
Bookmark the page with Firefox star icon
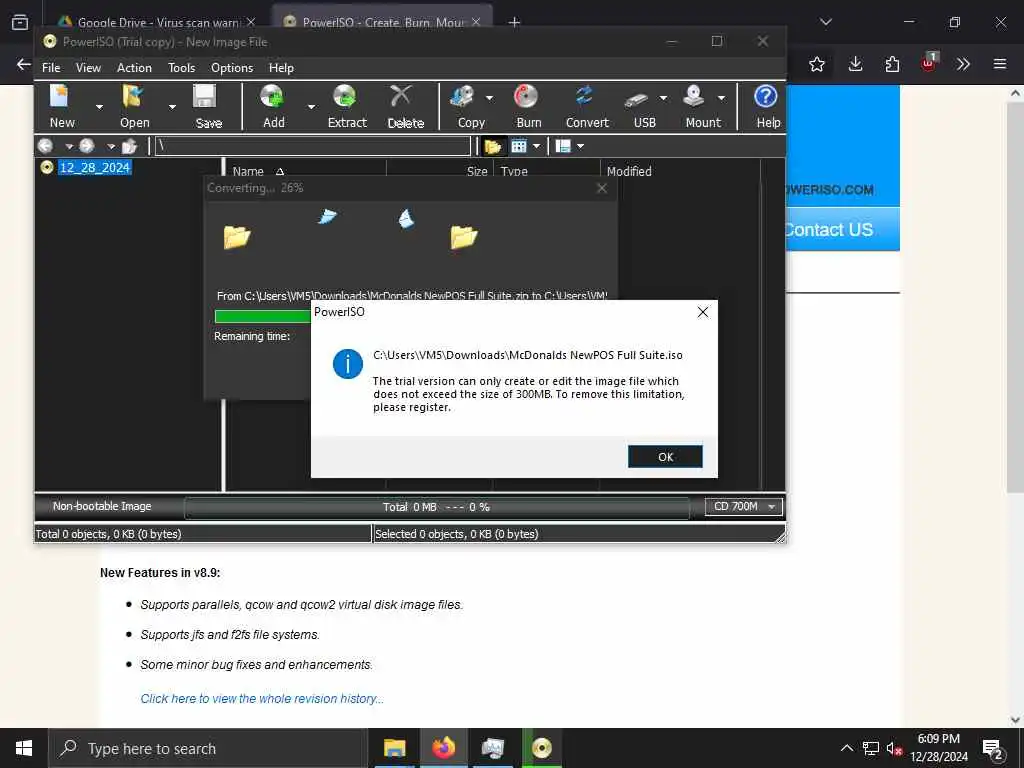[816, 64]
